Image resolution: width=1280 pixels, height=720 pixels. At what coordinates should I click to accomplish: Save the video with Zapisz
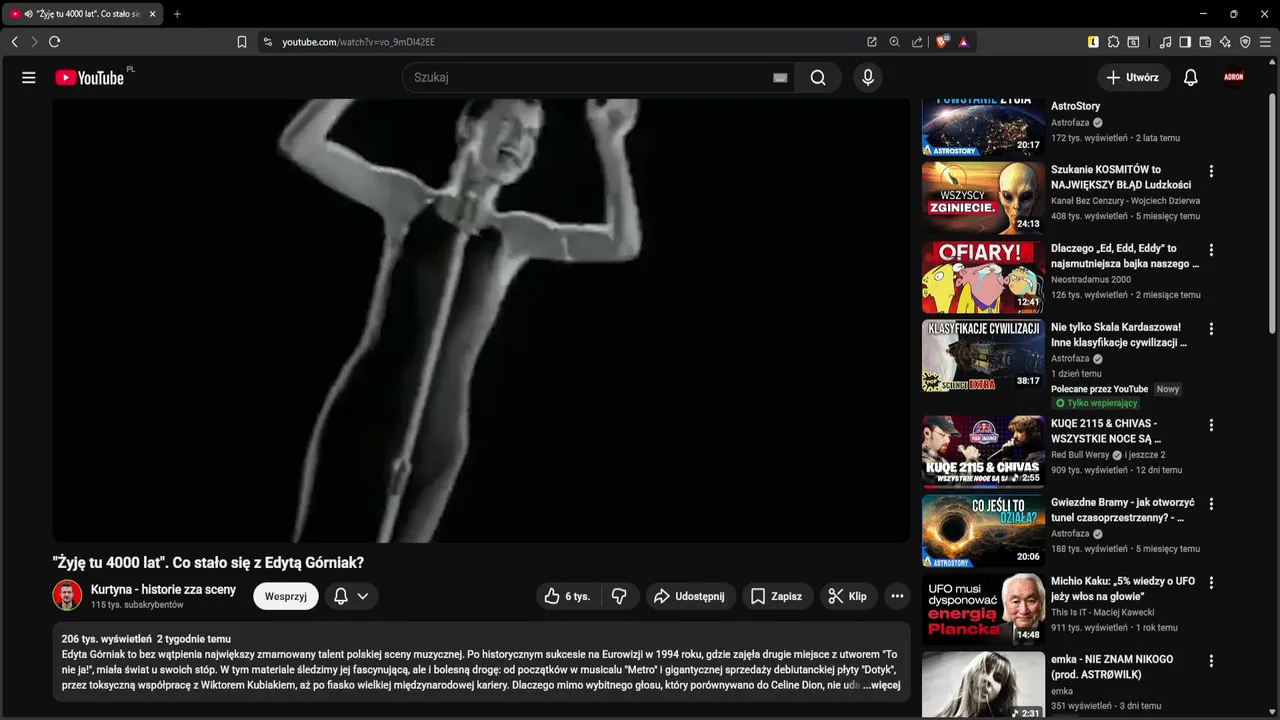click(x=777, y=596)
